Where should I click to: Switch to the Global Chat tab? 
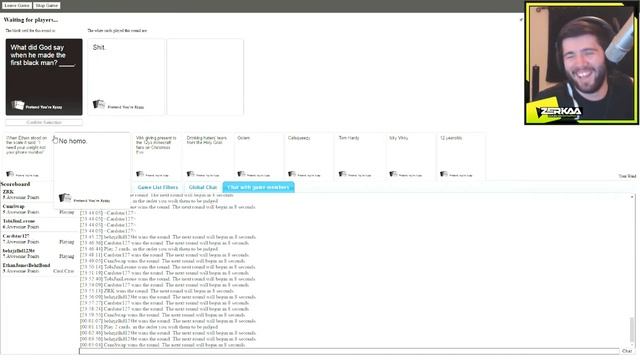(202, 187)
